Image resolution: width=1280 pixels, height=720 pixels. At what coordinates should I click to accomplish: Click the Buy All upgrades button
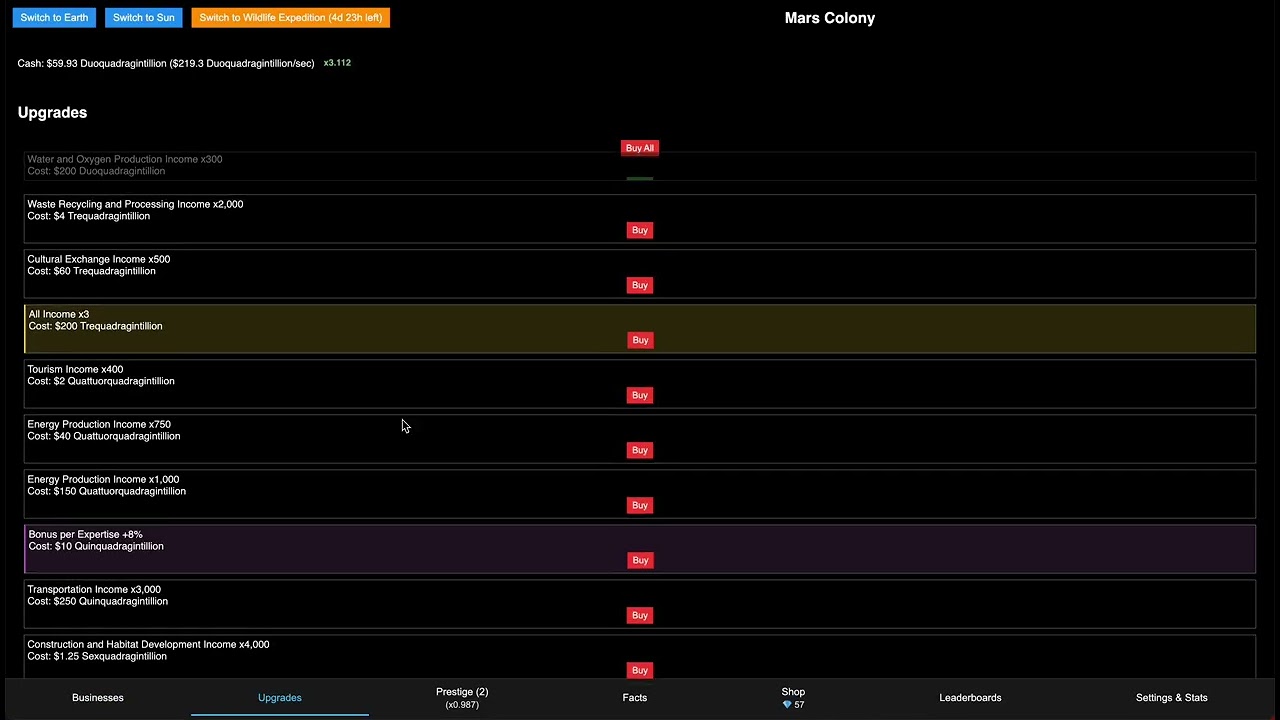[639, 148]
